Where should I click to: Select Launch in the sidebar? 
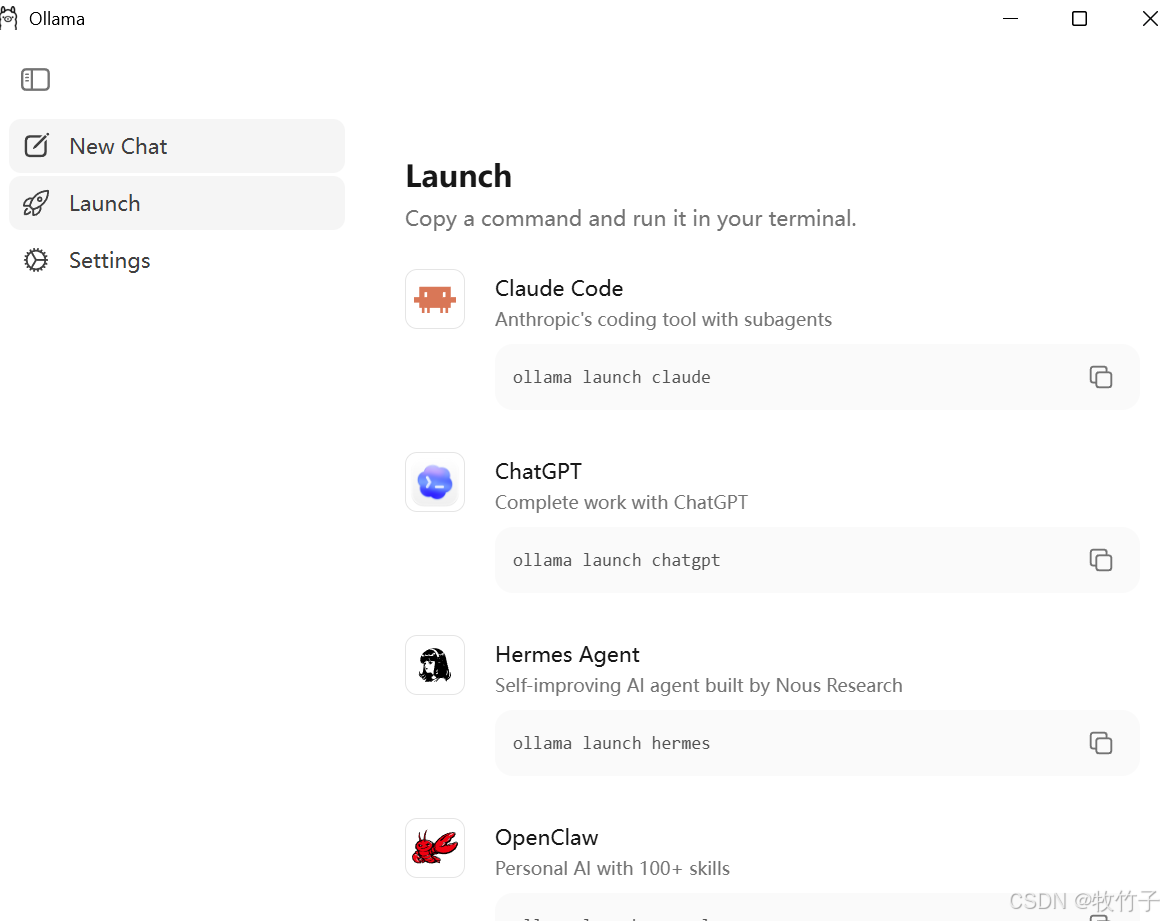point(177,203)
